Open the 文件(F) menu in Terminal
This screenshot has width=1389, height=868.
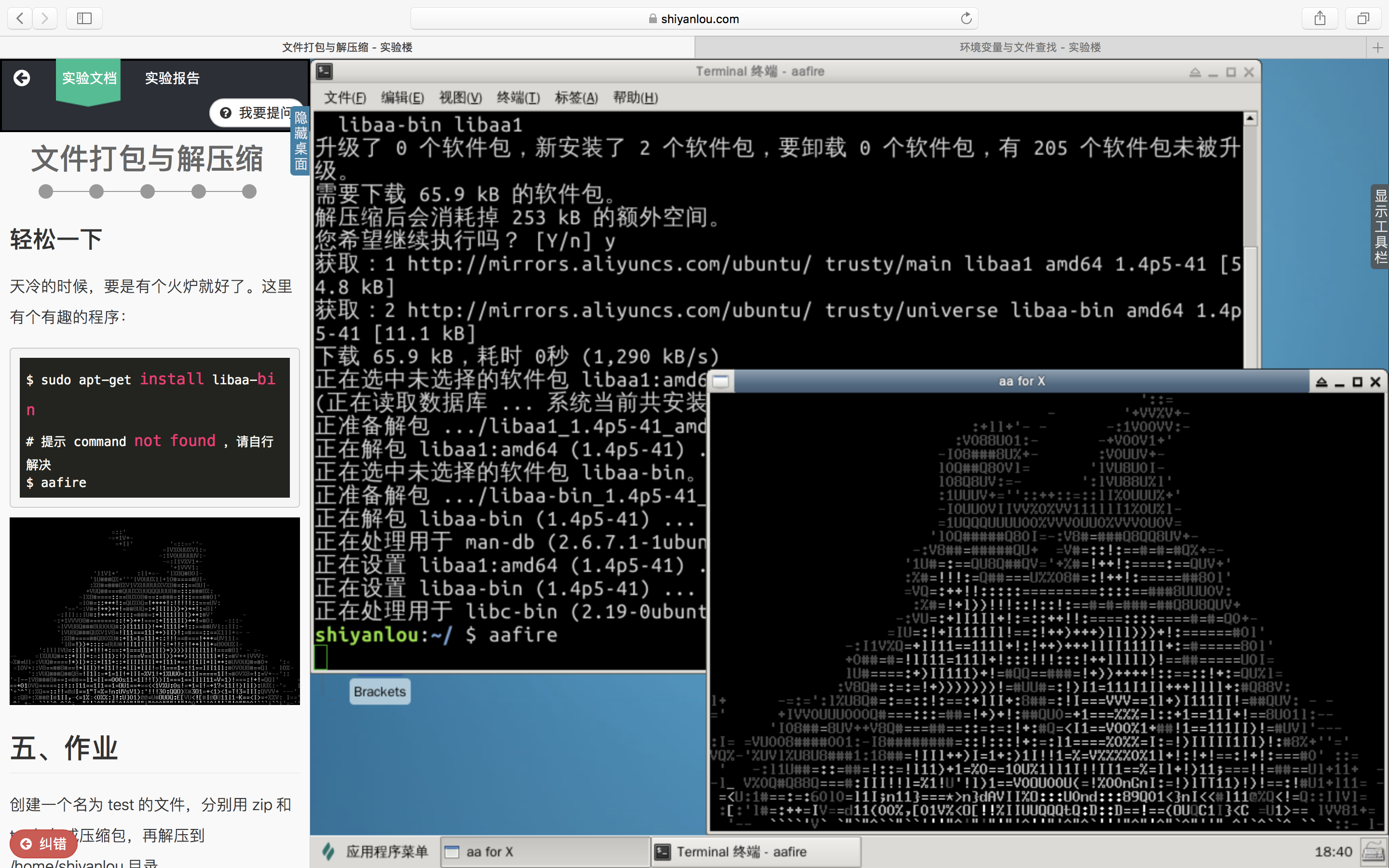coord(345,97)
